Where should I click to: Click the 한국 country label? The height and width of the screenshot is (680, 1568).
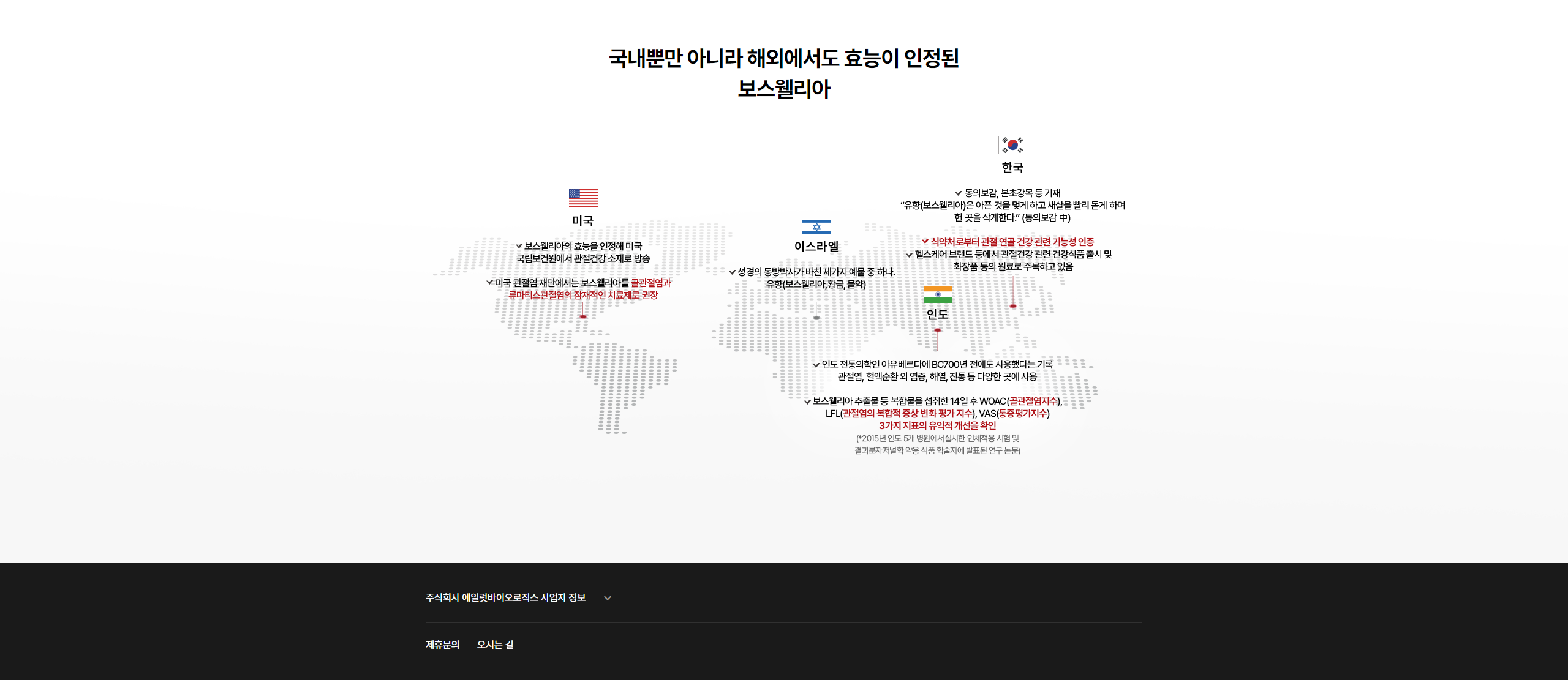tap(1012, 168)
